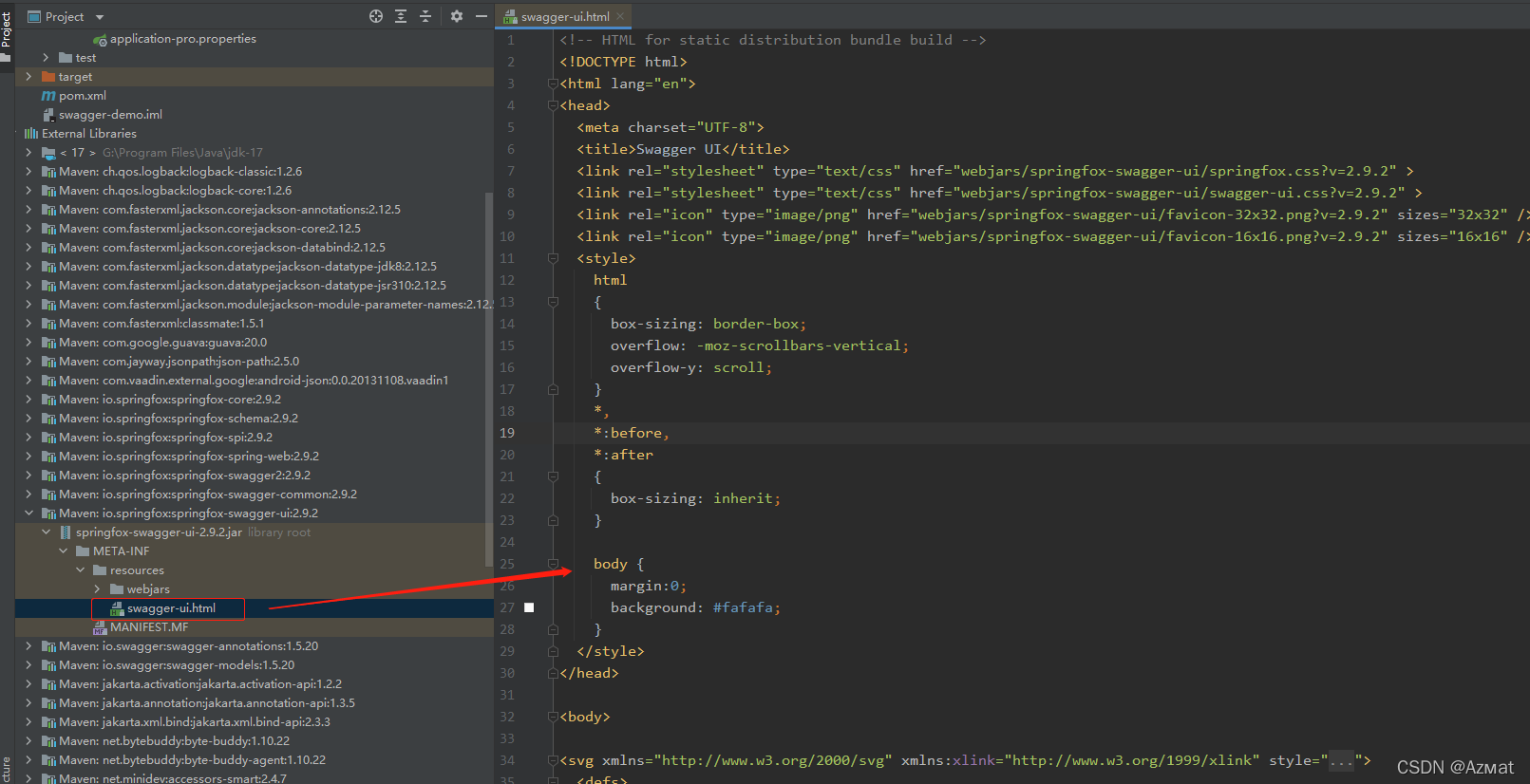Click the MANIFEST.MF file icon

[x=100, y=627]
